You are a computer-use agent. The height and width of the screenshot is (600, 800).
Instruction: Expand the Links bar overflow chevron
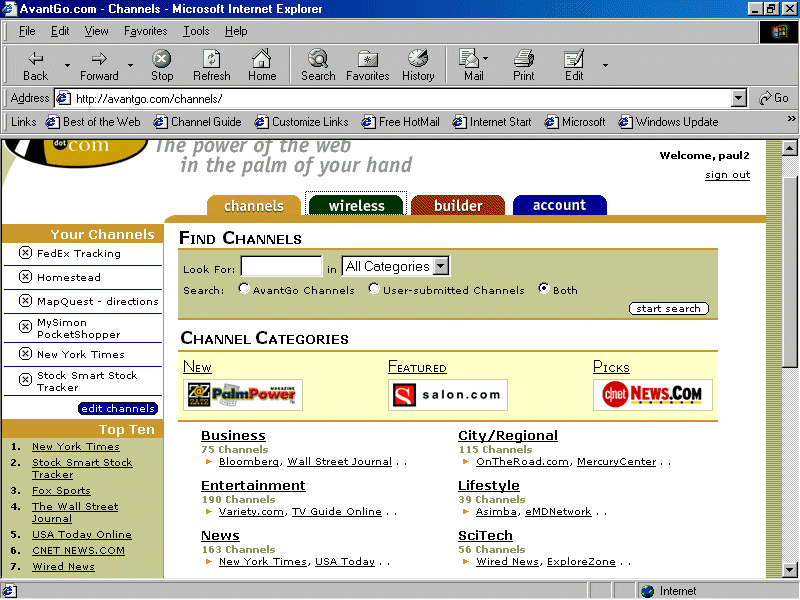[x=791, y=118]
